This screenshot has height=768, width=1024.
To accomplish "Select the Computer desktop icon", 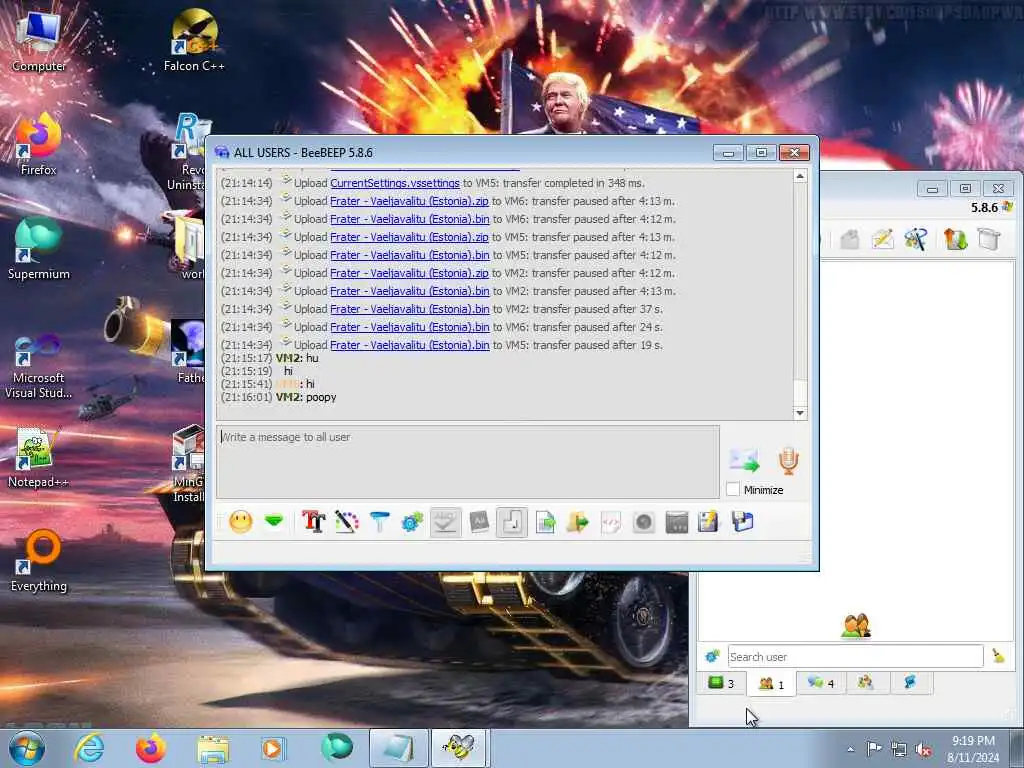I will click(x=39, y=42).
